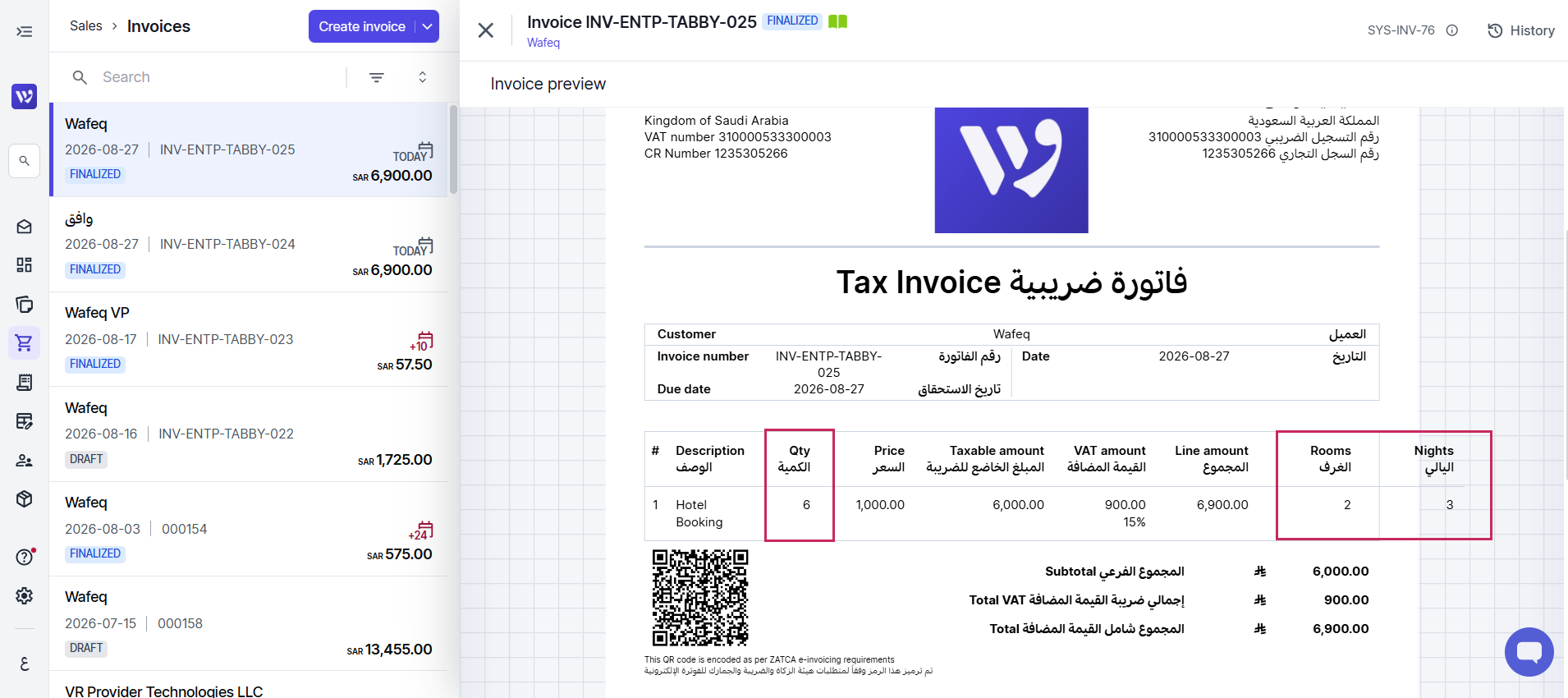The width and height of the screenshot is (1568, 698).
Task: Go to Sales breadcrumb
Action: coord(86,26)
